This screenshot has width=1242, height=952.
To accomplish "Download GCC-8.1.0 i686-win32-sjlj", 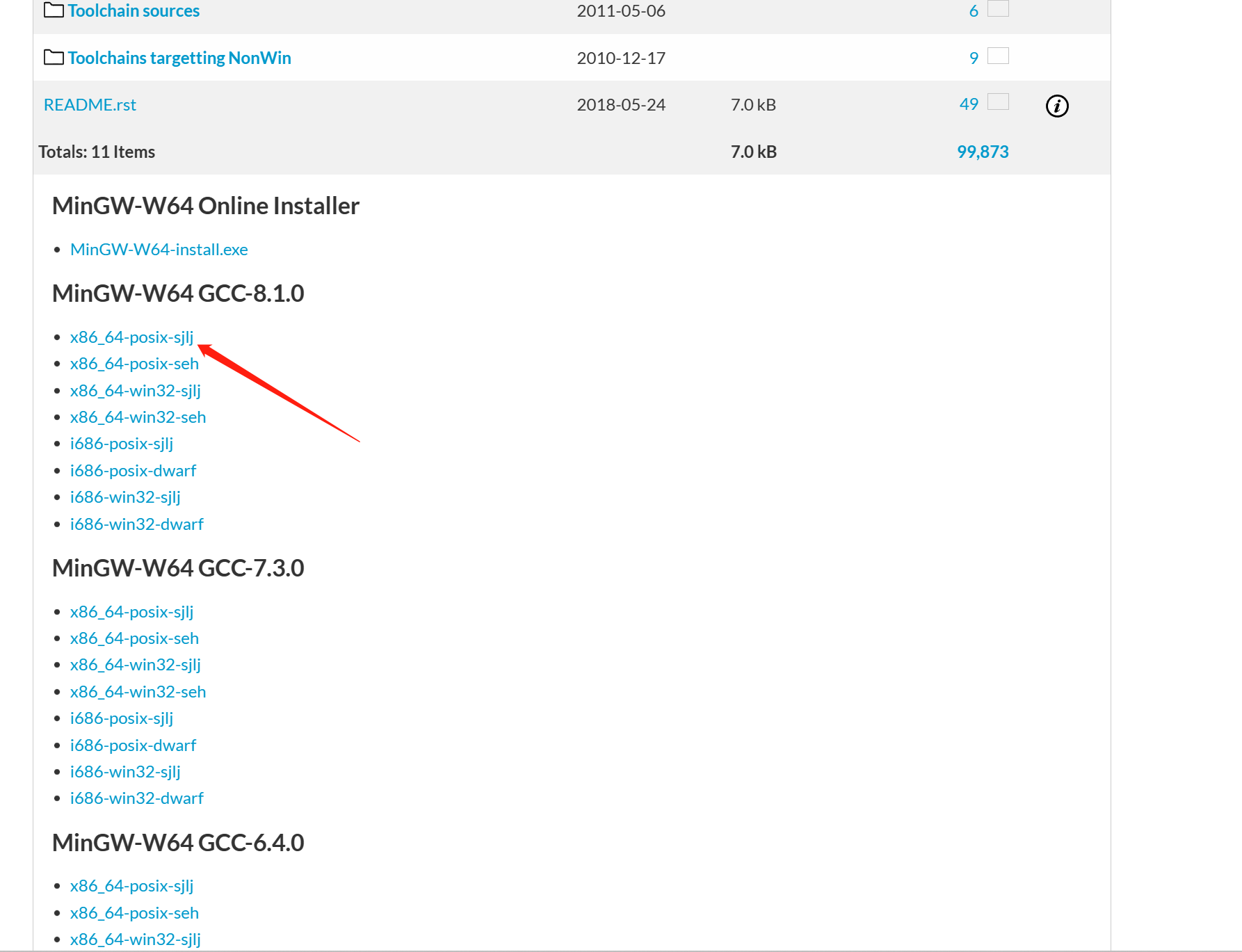I will pos(125,497).
